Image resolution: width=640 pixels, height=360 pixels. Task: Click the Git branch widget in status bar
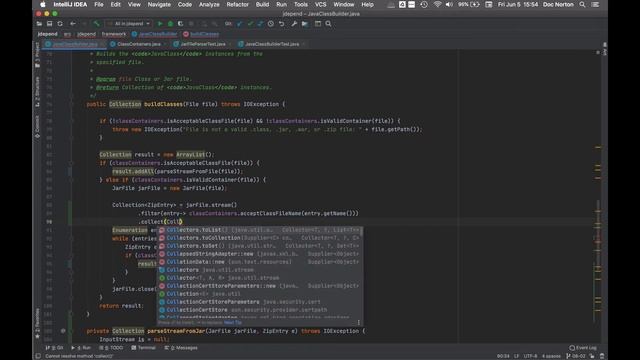[x=576, y=356]
